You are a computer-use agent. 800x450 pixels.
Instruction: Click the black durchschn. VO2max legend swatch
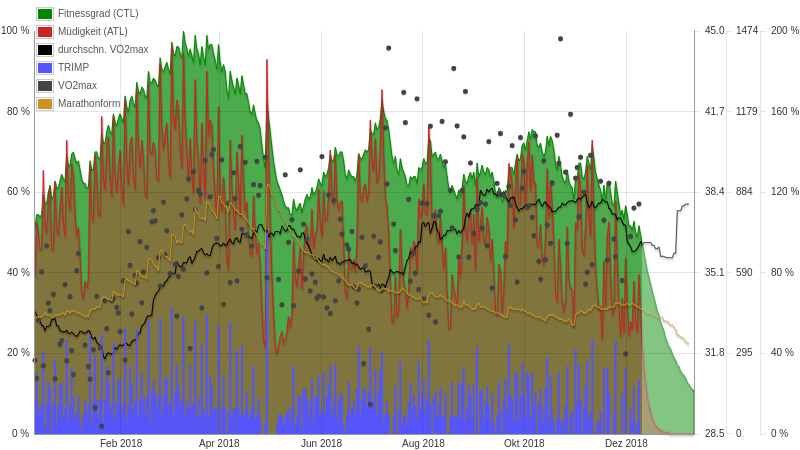45,50
